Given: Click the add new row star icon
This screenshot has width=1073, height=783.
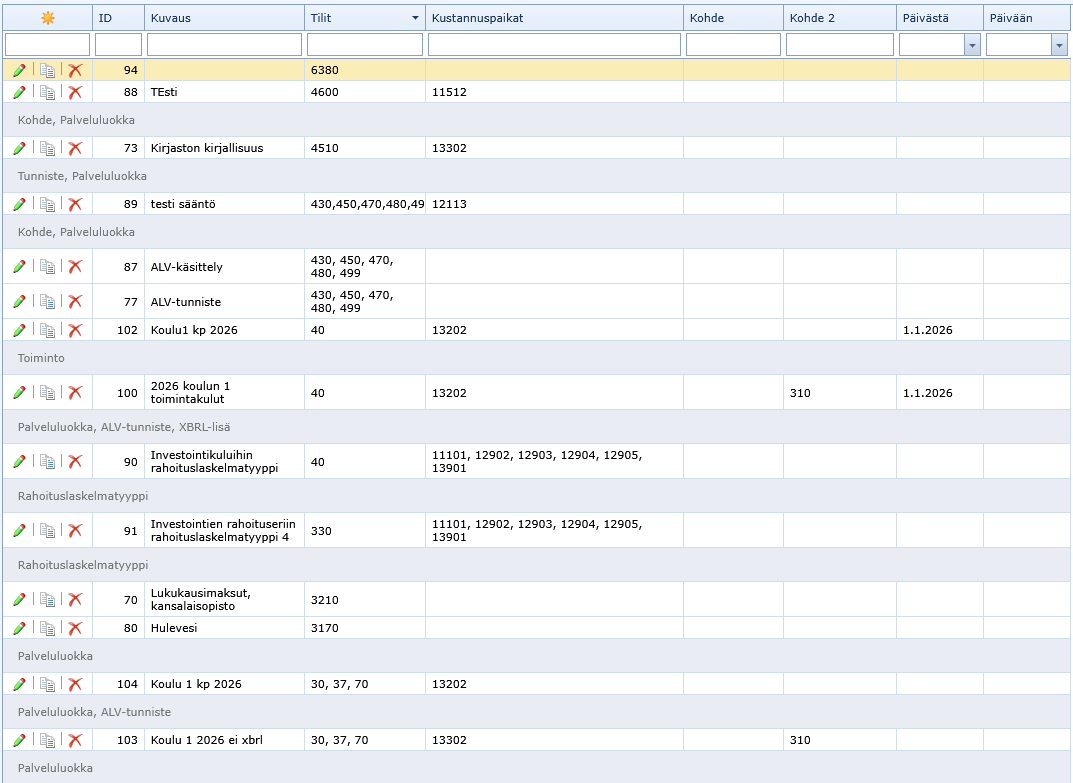Looking at the screenshot, I should [47, 18].
